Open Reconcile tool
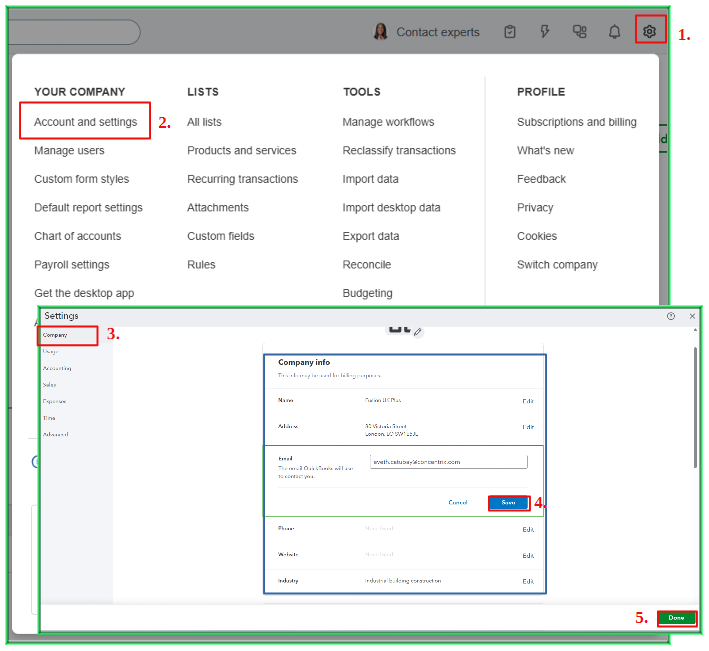The width and height of the screenshot is (709, 651). pos(367,264)
